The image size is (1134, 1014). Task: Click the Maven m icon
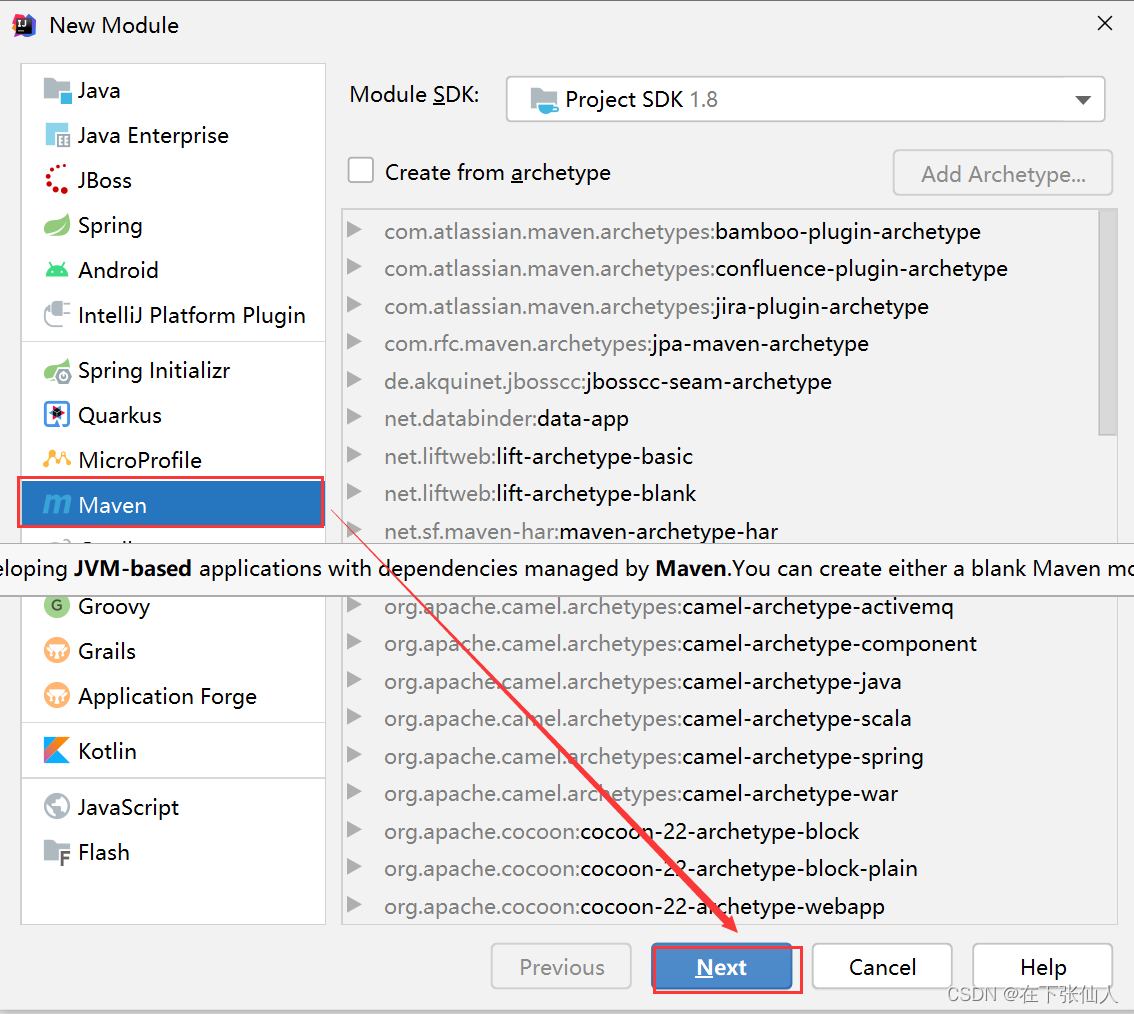click(x=57, y=504)
